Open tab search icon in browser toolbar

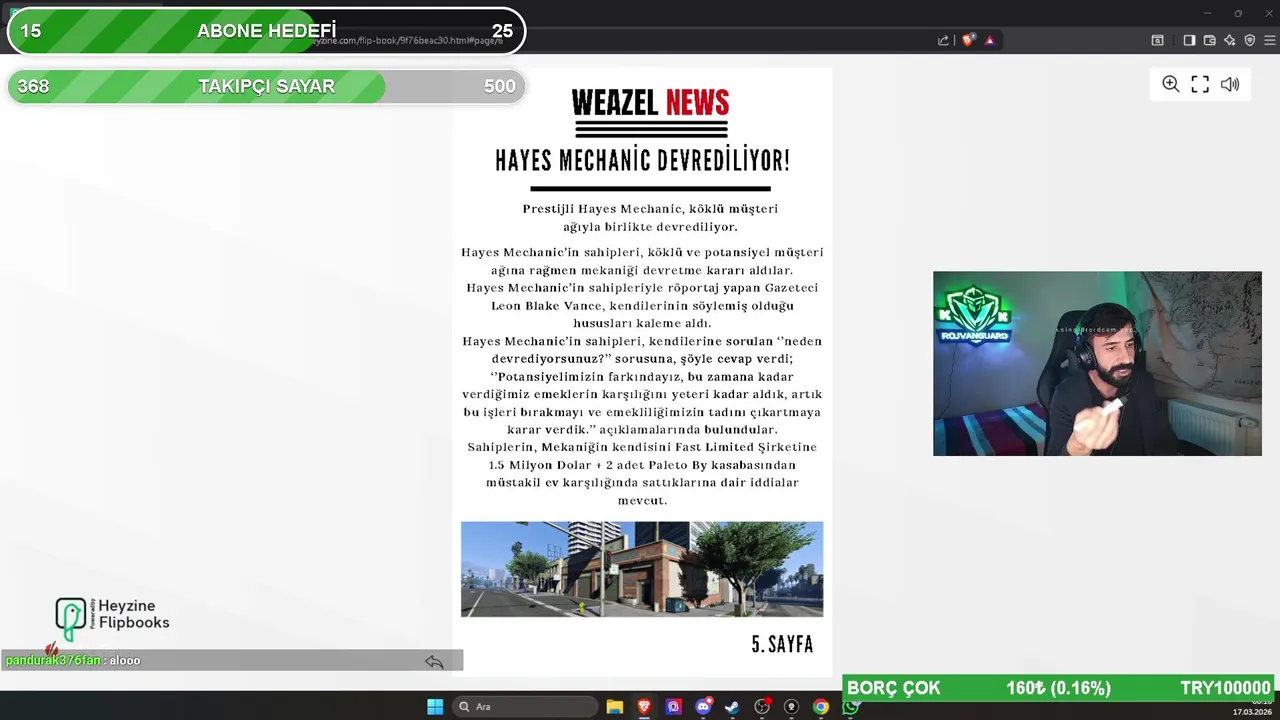pos(1157,40)
